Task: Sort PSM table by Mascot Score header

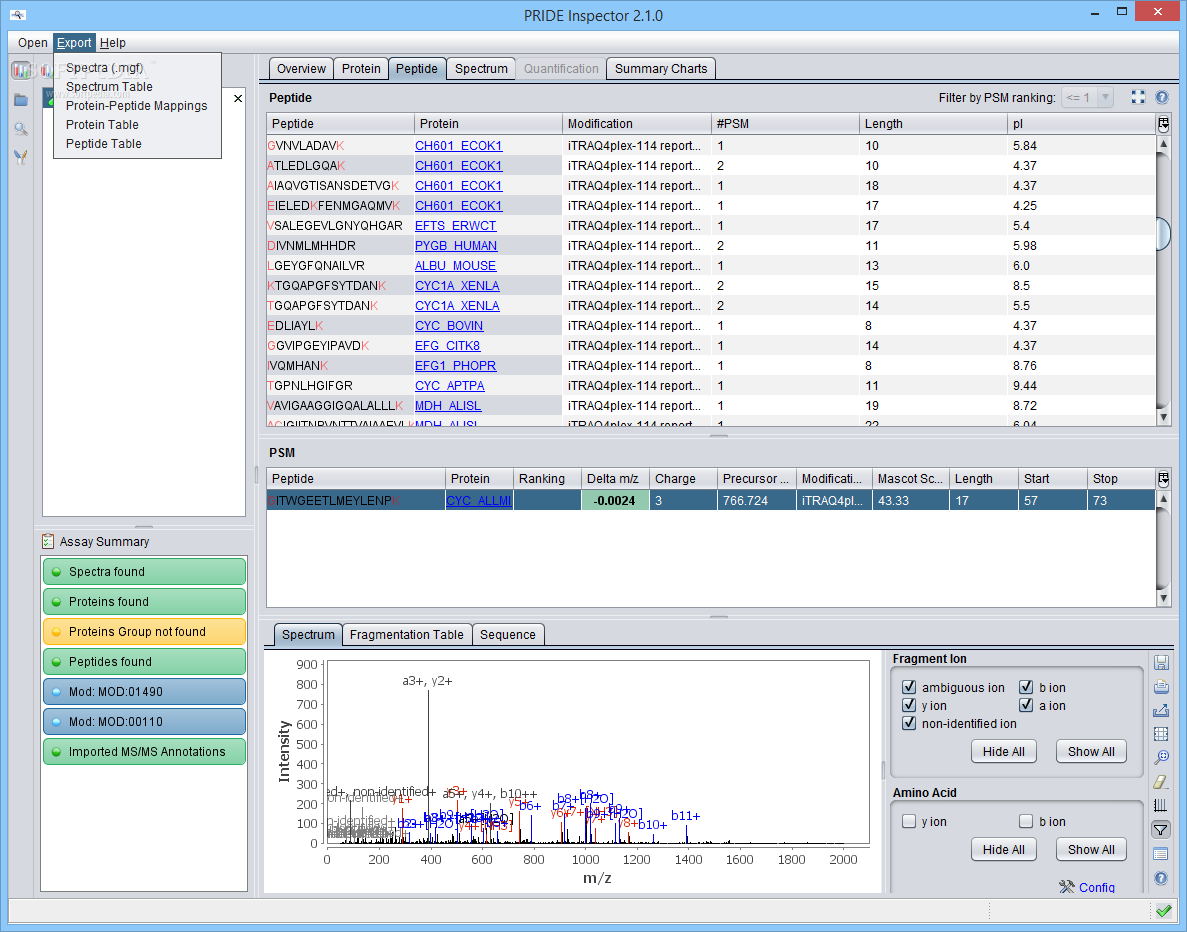Action: [x=910, y=478]
